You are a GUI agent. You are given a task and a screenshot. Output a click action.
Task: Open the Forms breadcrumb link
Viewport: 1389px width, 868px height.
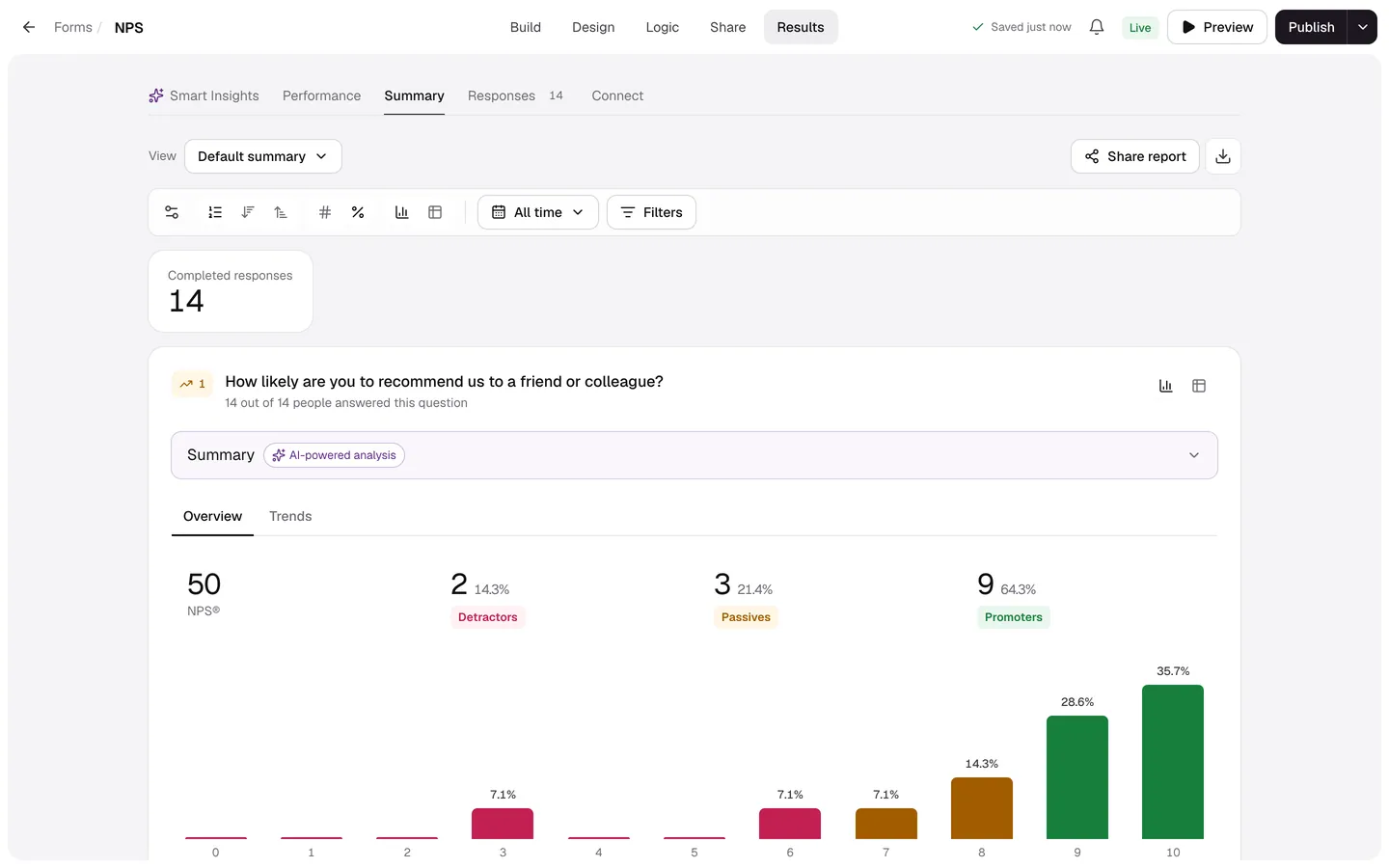coord(73,27)
